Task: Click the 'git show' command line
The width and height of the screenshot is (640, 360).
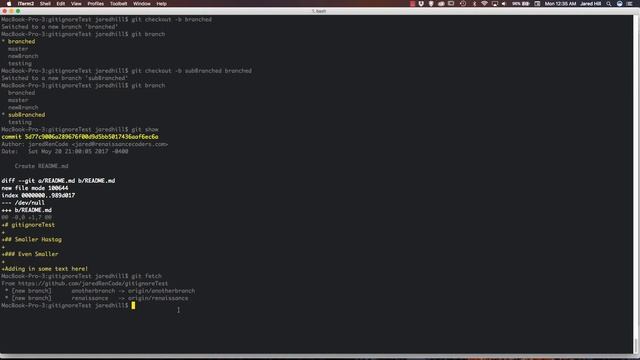Action: tap(80, 129)
